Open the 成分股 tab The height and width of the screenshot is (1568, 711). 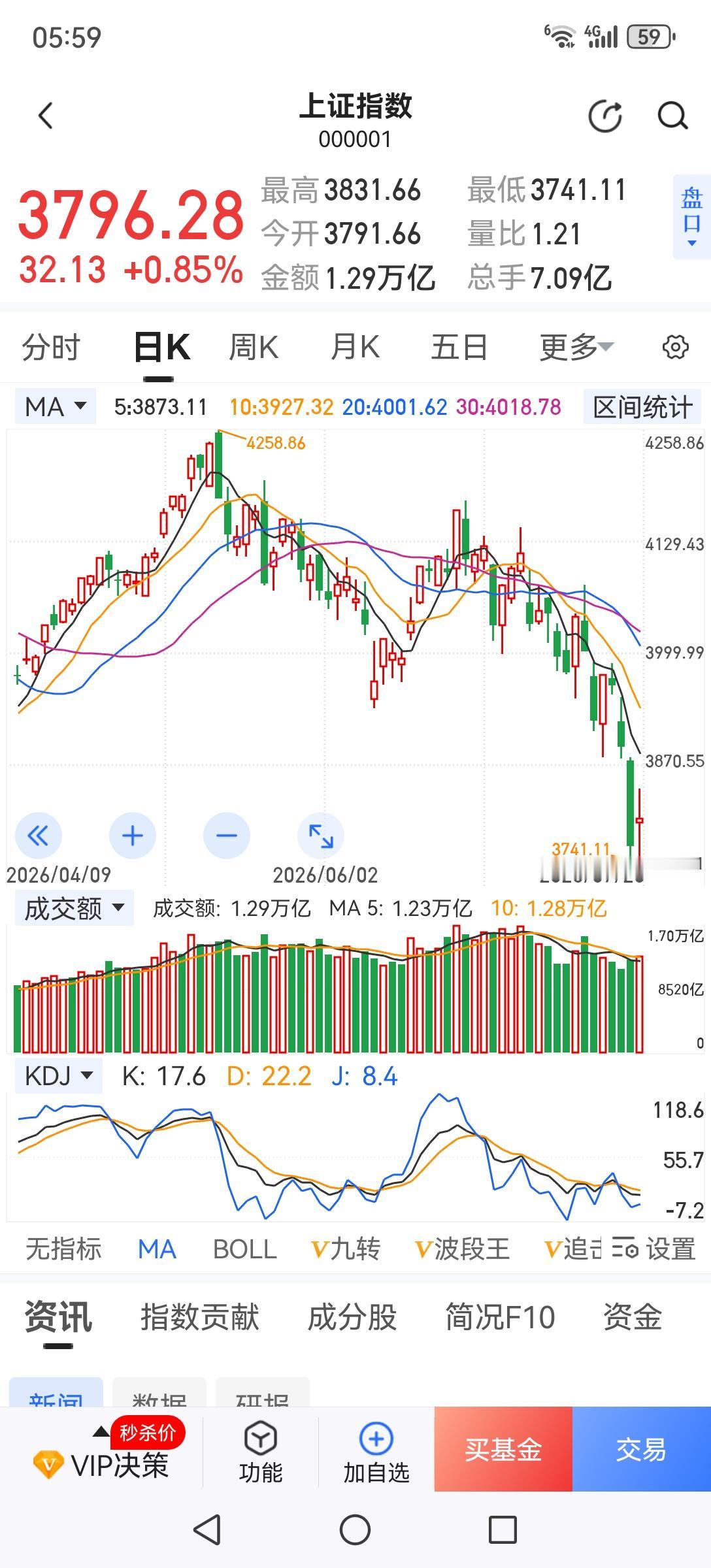point(352,1317)
